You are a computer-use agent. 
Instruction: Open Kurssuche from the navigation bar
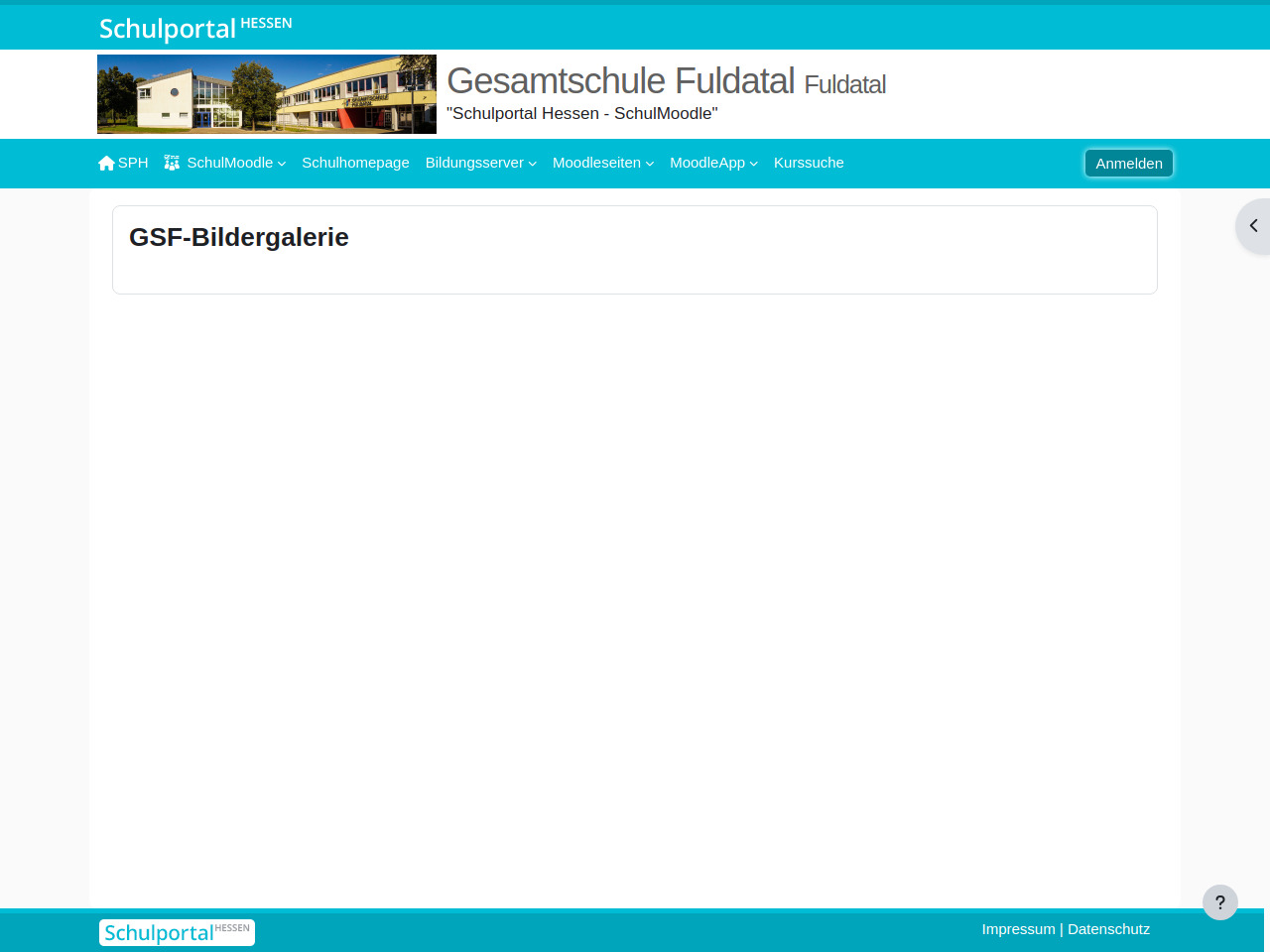809,163
